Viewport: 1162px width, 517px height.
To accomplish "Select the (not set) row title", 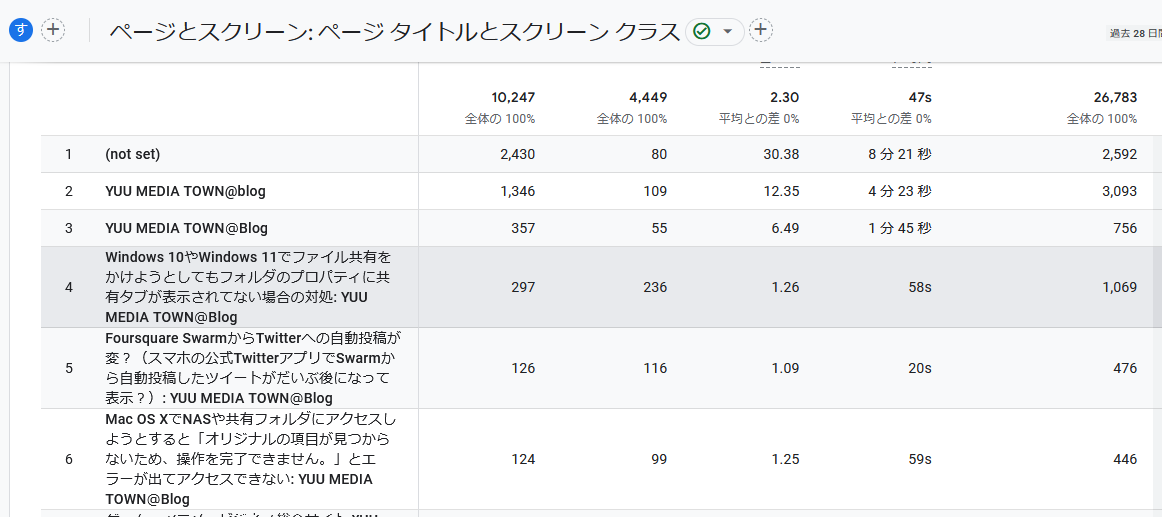I will (133, 154).
